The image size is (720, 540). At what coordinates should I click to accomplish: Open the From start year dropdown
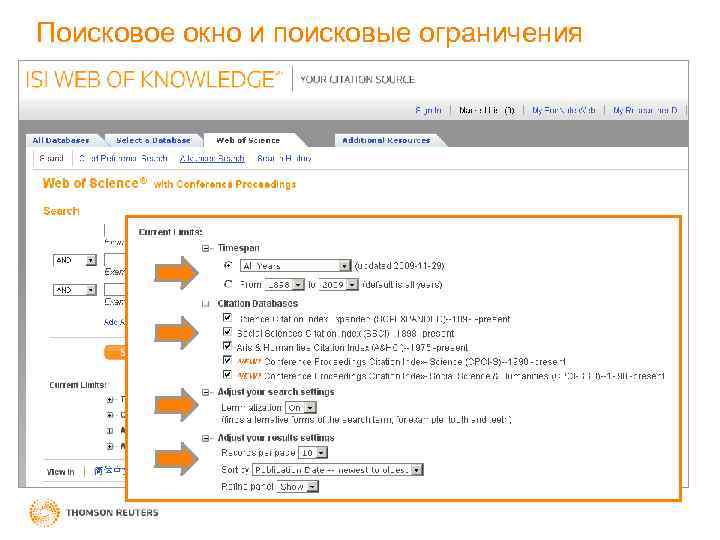pos(285,285)
